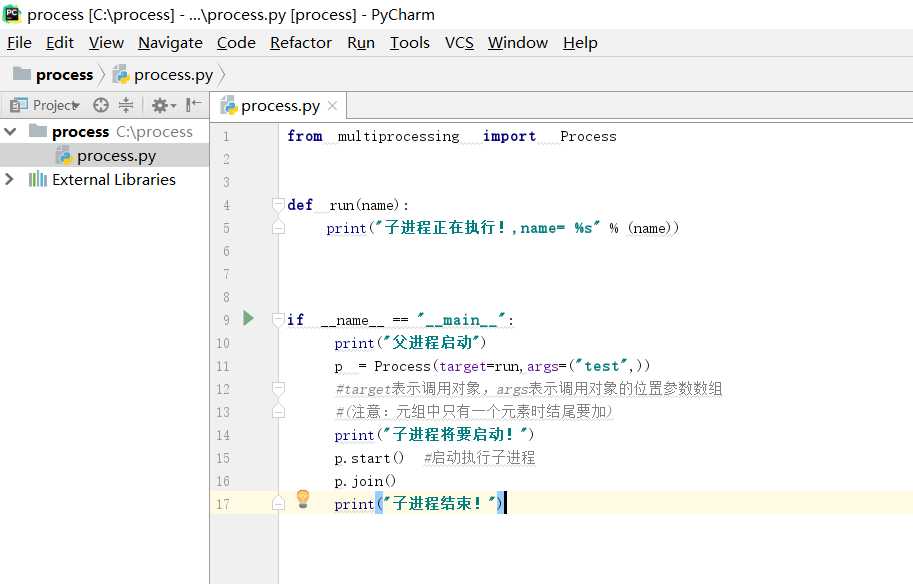The width and height of the screenshot is (913, 584).
Task: Click line number 9 in the gutter
Action: click(x=227, y=320)
